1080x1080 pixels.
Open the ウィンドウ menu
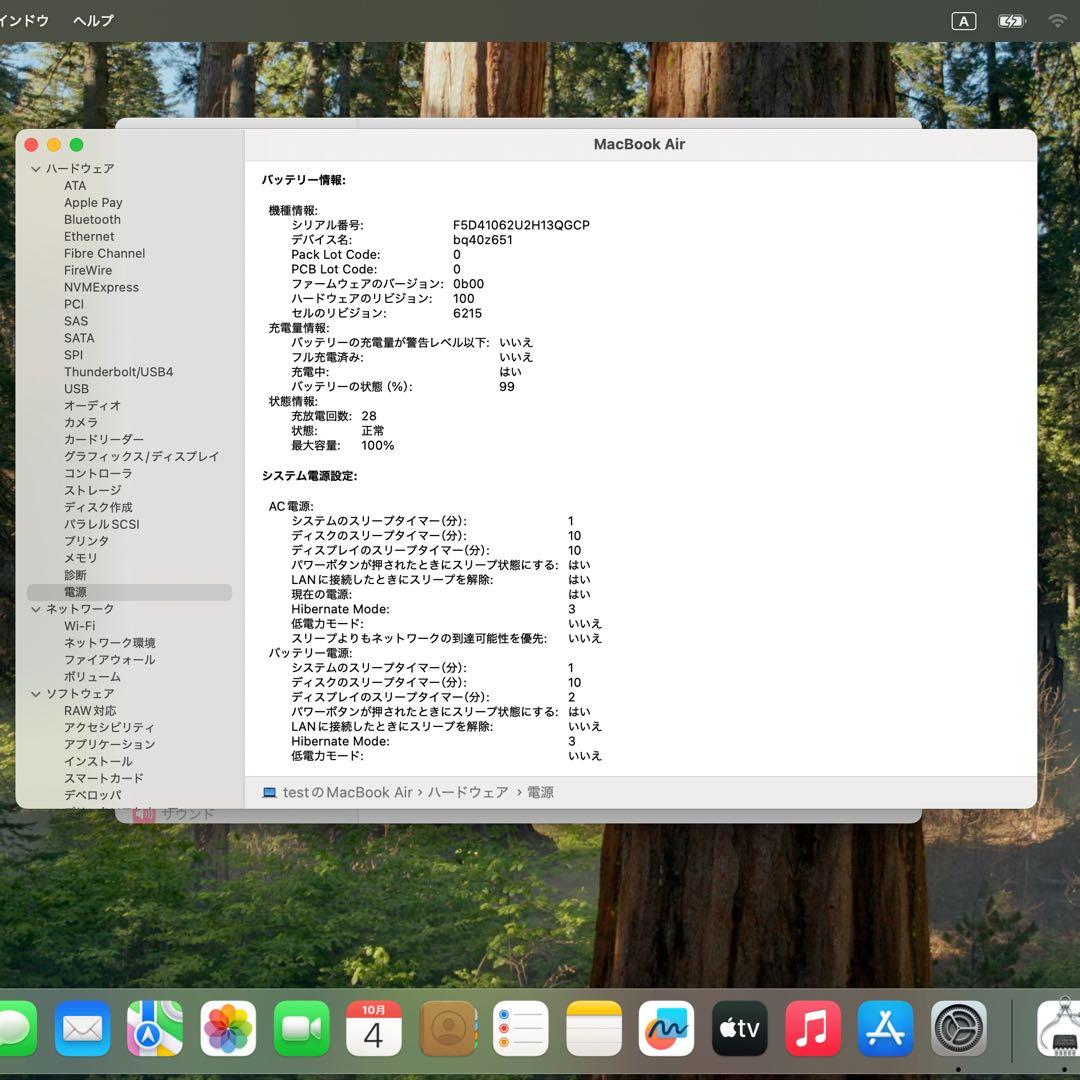25,20
